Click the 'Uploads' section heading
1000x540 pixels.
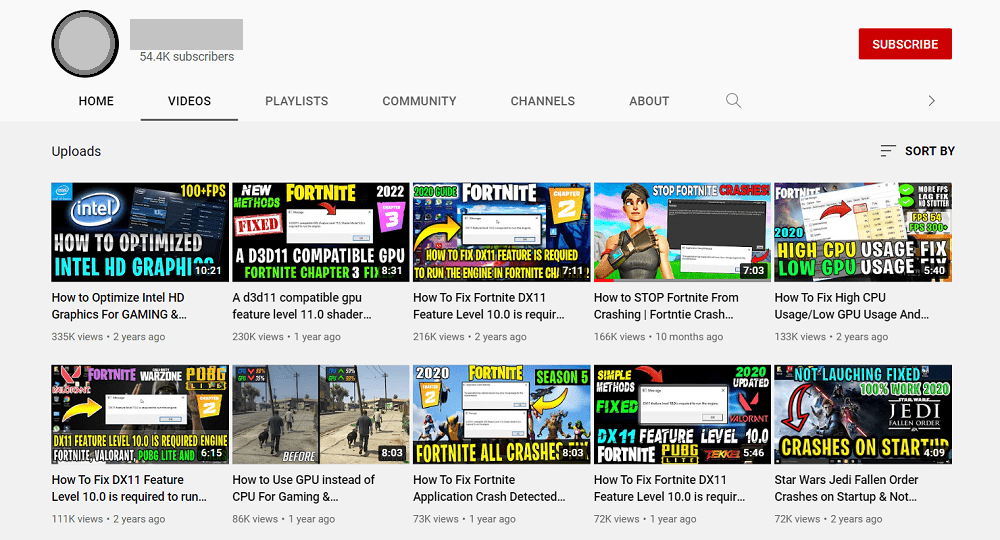coord(76,151)
